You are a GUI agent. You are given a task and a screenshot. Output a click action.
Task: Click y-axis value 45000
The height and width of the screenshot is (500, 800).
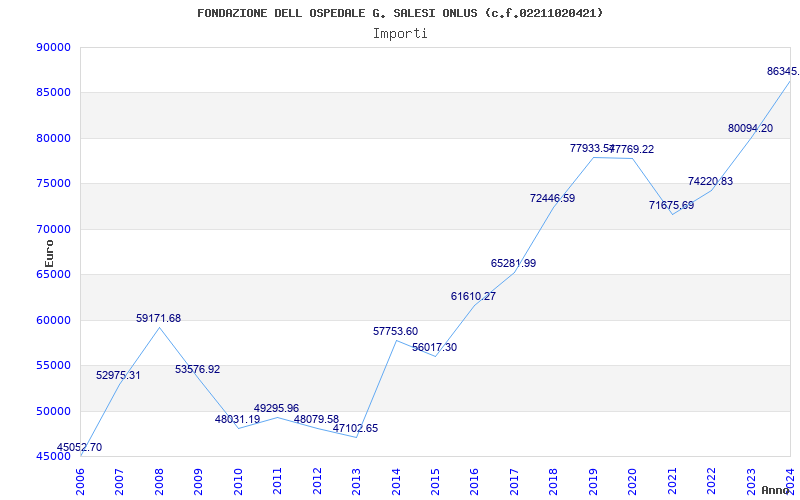pos(54,457)
